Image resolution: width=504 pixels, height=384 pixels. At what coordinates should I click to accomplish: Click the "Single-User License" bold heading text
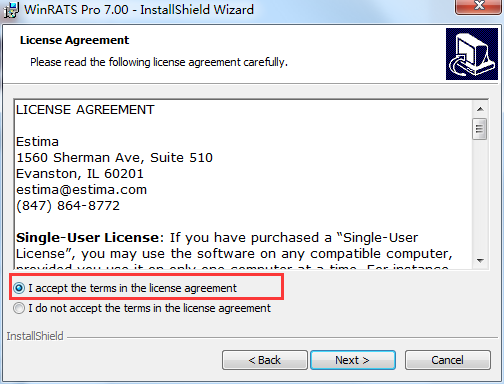(x=88, y=238)
